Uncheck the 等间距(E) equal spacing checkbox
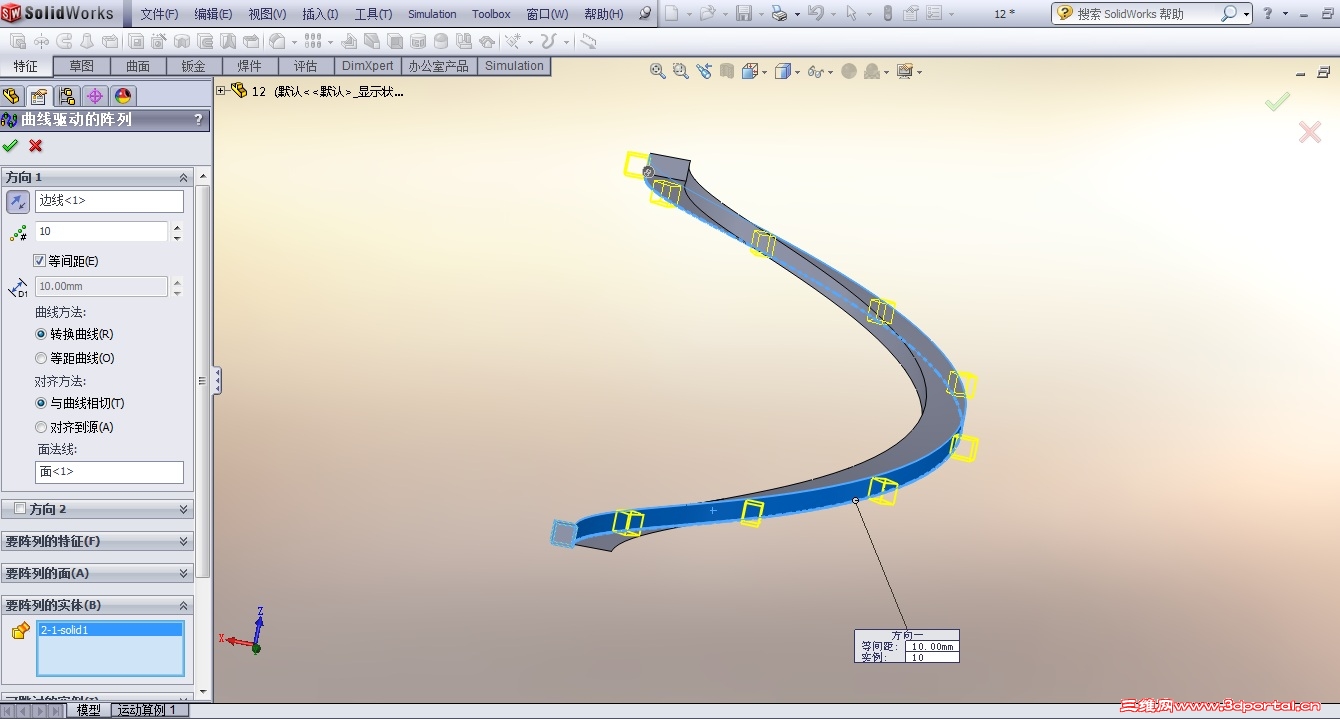This screenshot has height=719, width=1340. pos(40,261)
